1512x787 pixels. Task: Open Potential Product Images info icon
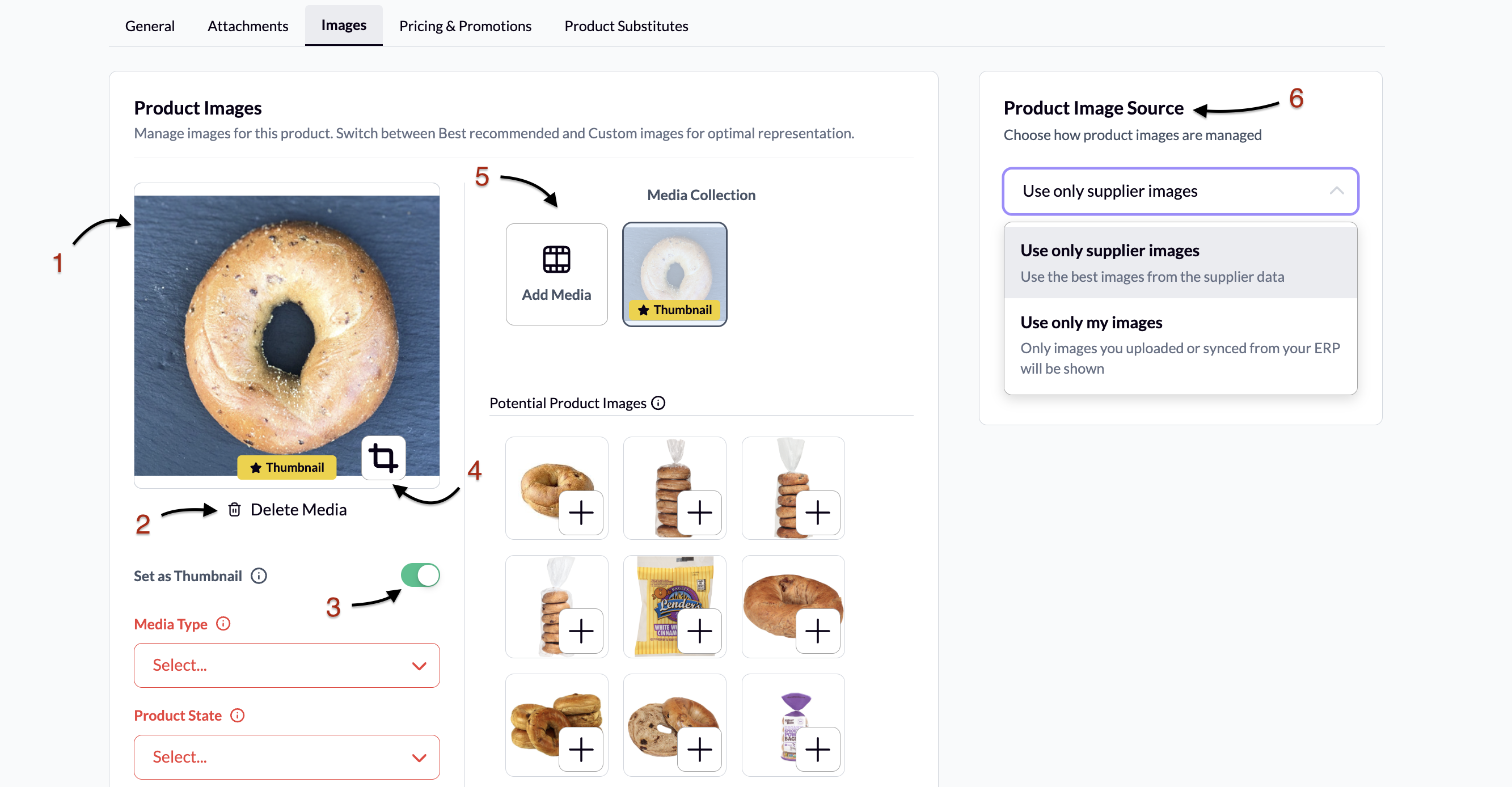click(x=658, y=403)
